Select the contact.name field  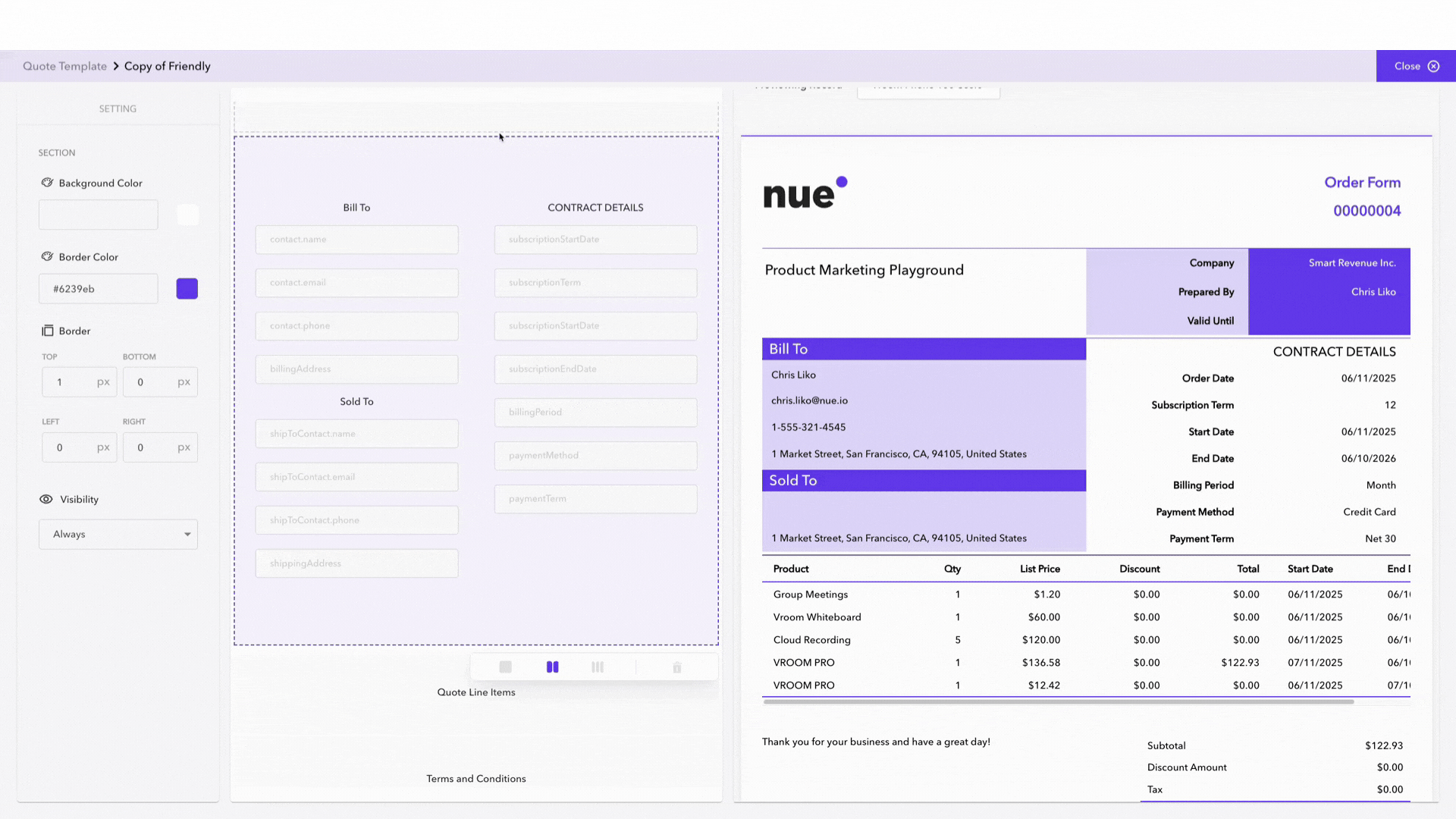pyautogui.click(x=356, y=240)
